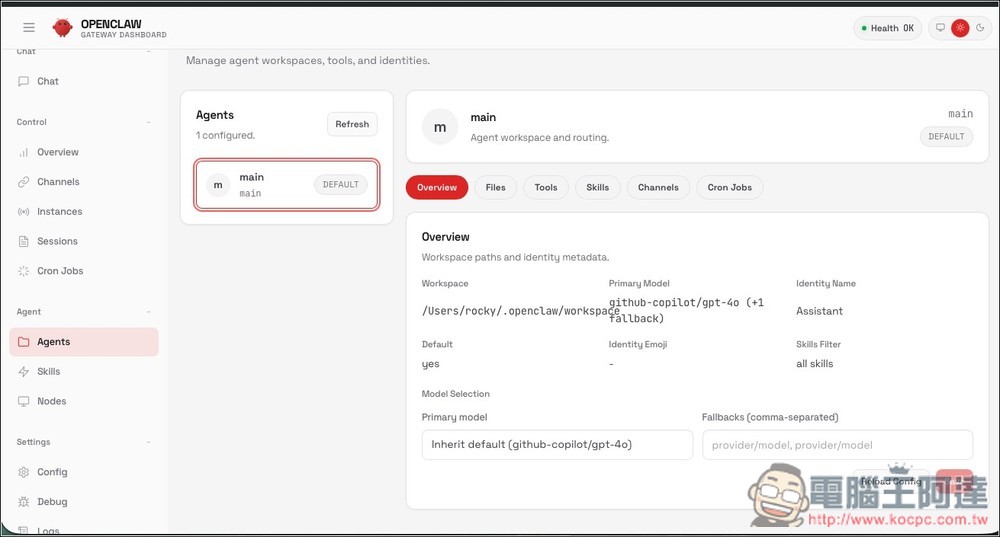Click the Default value 'yes'
Image resolution: width=1000 pixels, height=537 pixels.
(430, 364)
